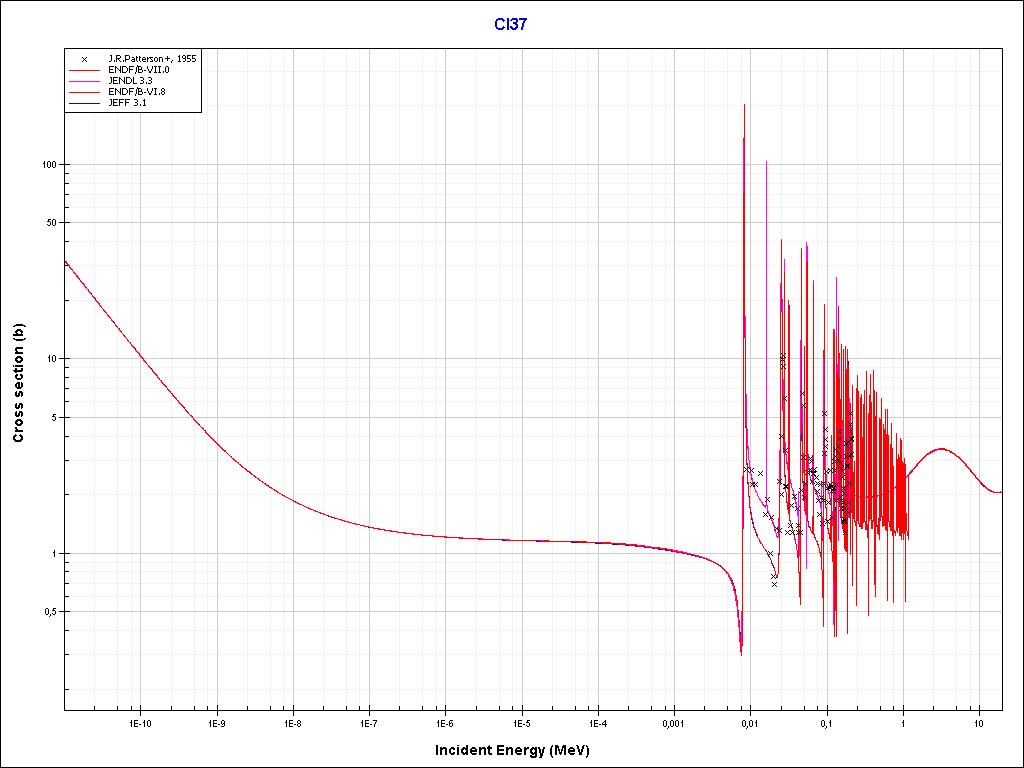The width and height of the screenshot is (1024, 768).
Task: Click the 1E-10 tick label on x-axis
Action: click(x=140, y=723)
